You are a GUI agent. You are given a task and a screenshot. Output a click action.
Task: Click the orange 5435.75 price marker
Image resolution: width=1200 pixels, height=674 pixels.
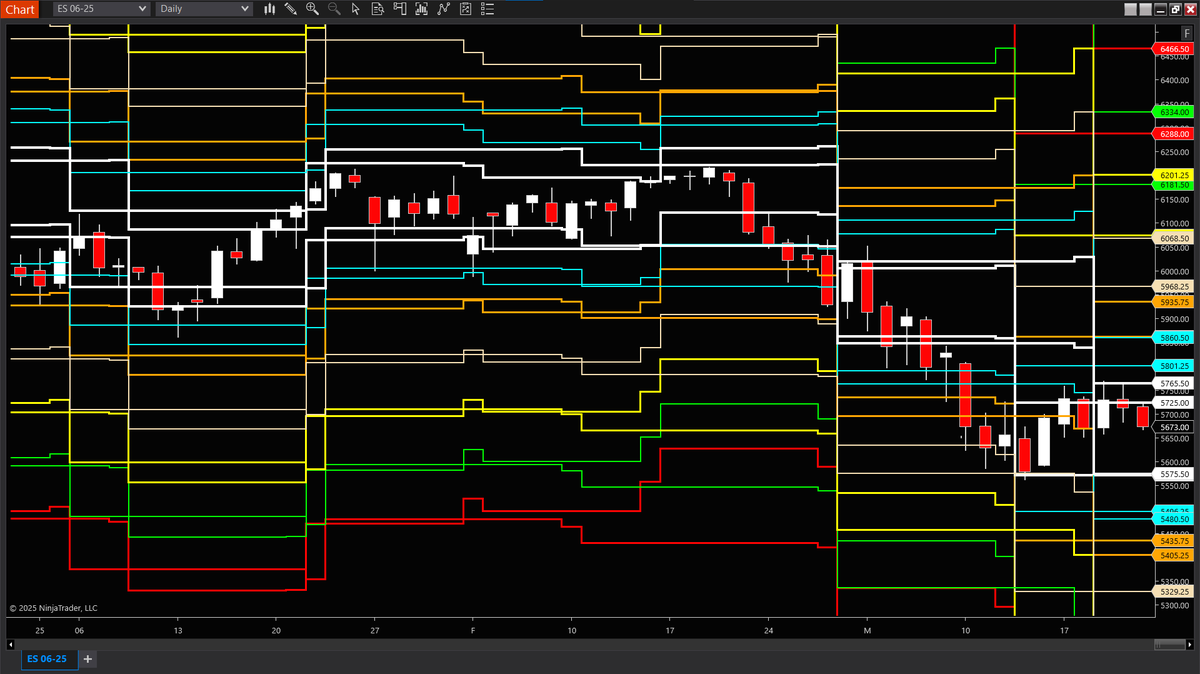point(1172,540)
